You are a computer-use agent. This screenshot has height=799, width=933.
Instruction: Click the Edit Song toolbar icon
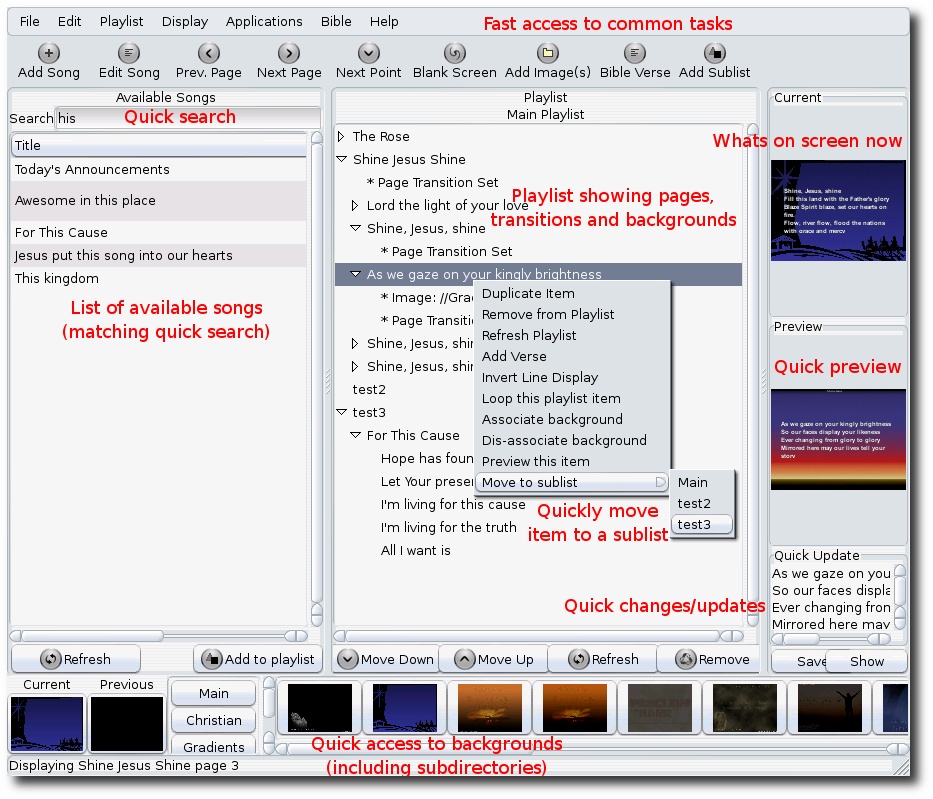[x=129, y=54]
